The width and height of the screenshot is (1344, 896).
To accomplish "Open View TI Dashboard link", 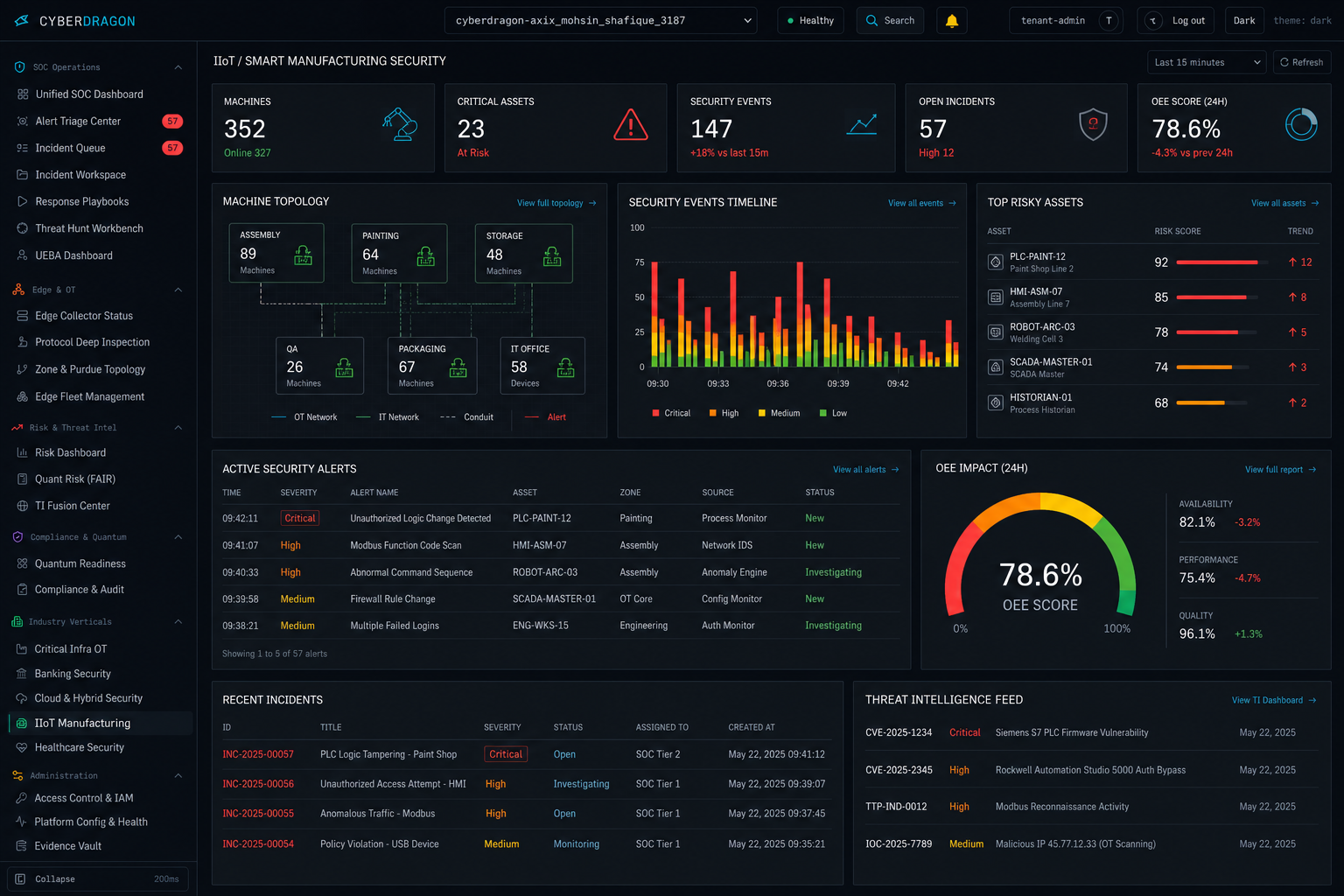I will click(1274, 700).
